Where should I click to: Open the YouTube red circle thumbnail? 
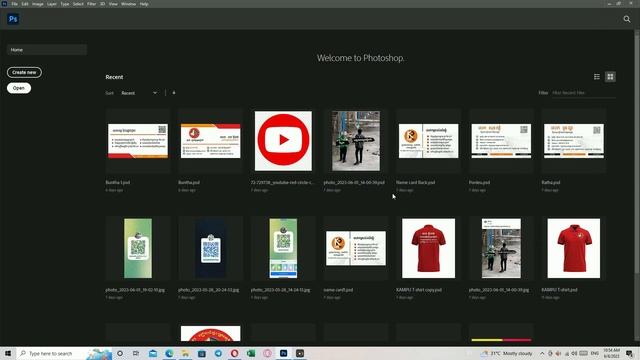pyautogui.click(x=283, y=141)
